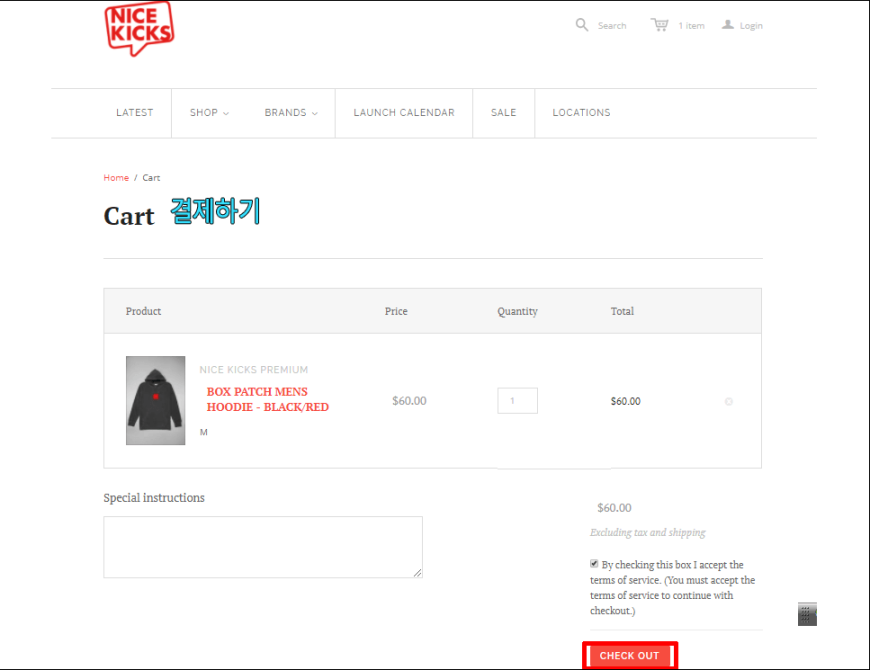Click the Special instructions text area
The height and width of the screenshot is (670, 870).
[263, 547]
